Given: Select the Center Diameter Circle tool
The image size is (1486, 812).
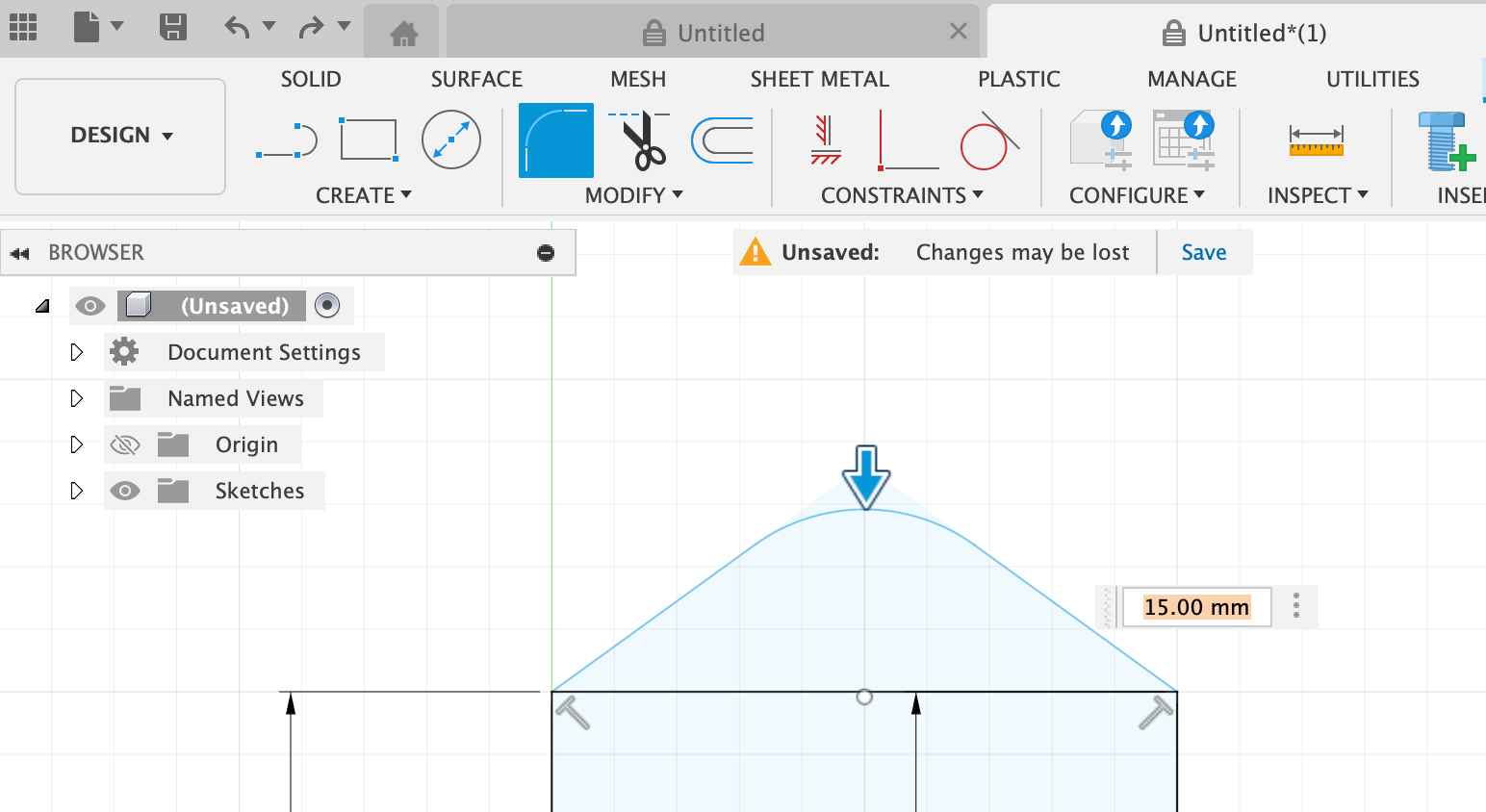Looking at the screenshot, I should click(x=451, y=140).
